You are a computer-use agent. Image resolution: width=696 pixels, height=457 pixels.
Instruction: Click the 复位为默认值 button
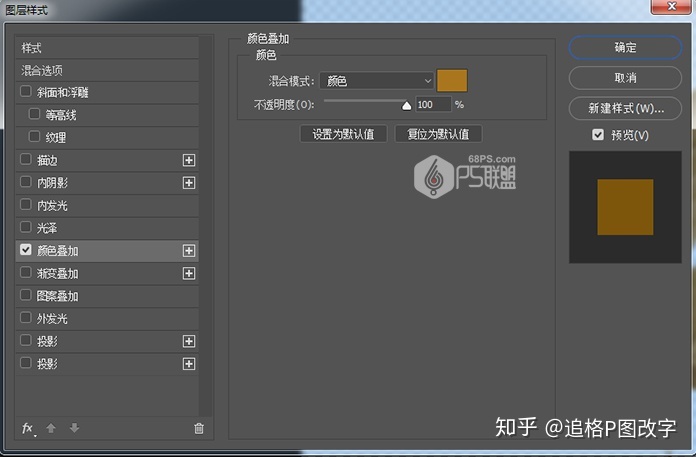(438, 134)
